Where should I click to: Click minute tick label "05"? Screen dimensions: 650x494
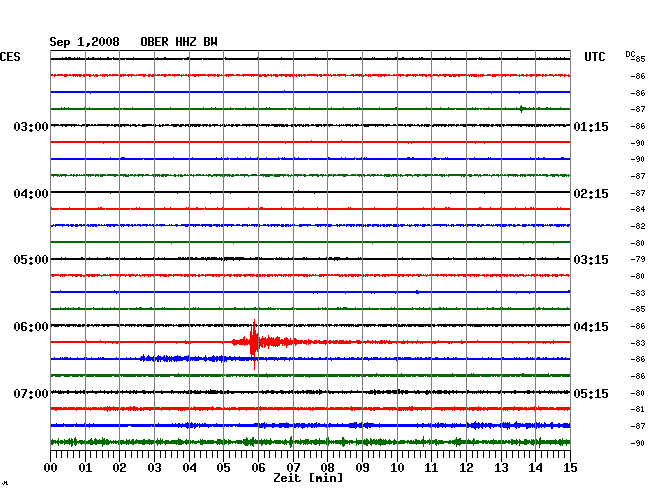pos(223,468)
